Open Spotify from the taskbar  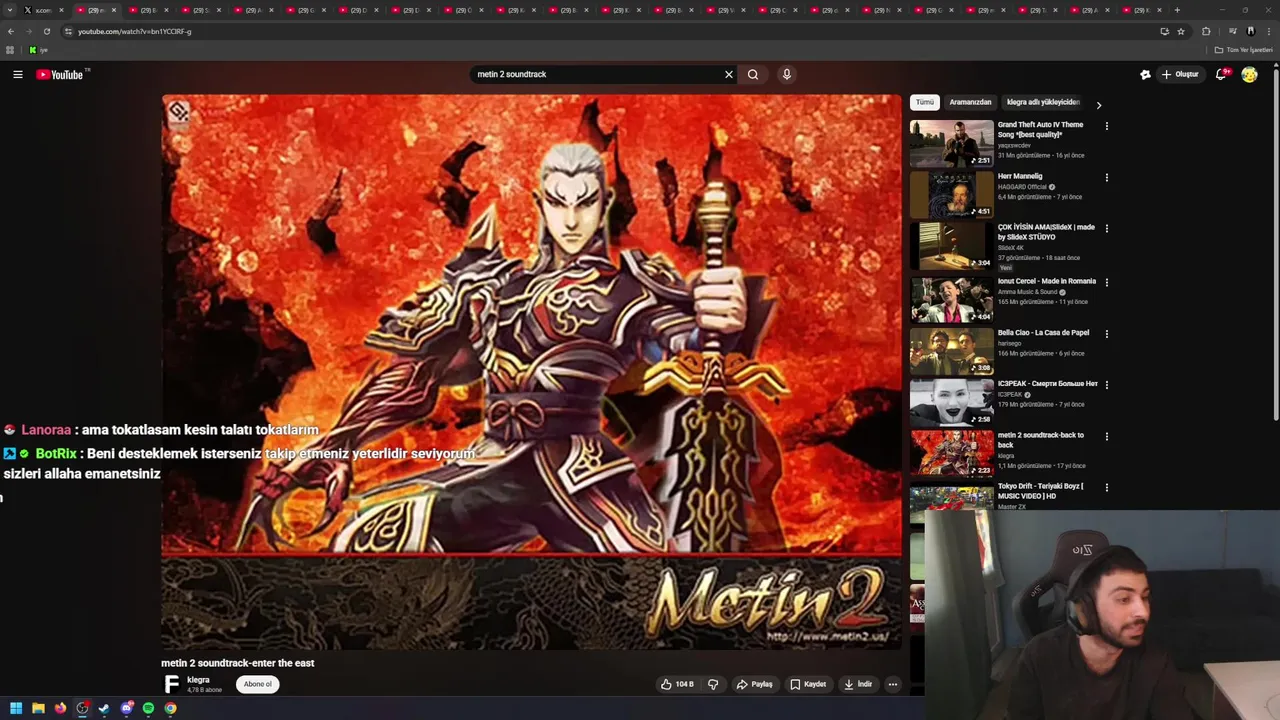point(148,708)
